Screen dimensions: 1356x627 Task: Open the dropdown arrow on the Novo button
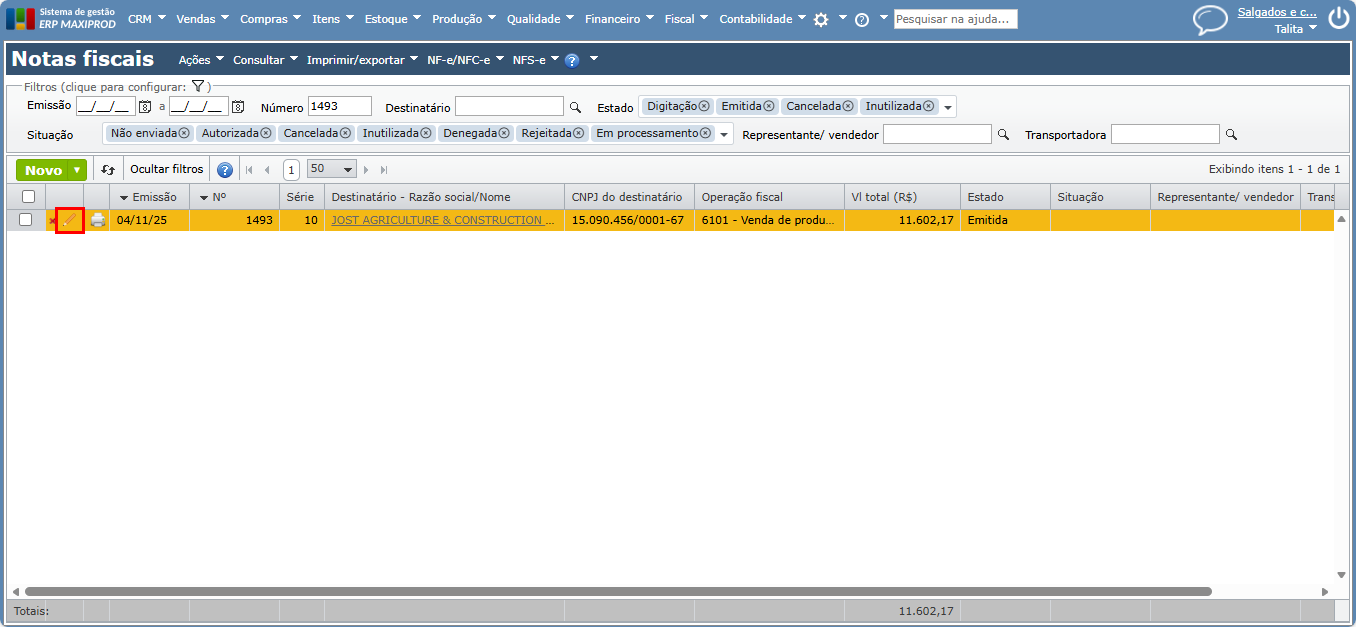(77, 170)
